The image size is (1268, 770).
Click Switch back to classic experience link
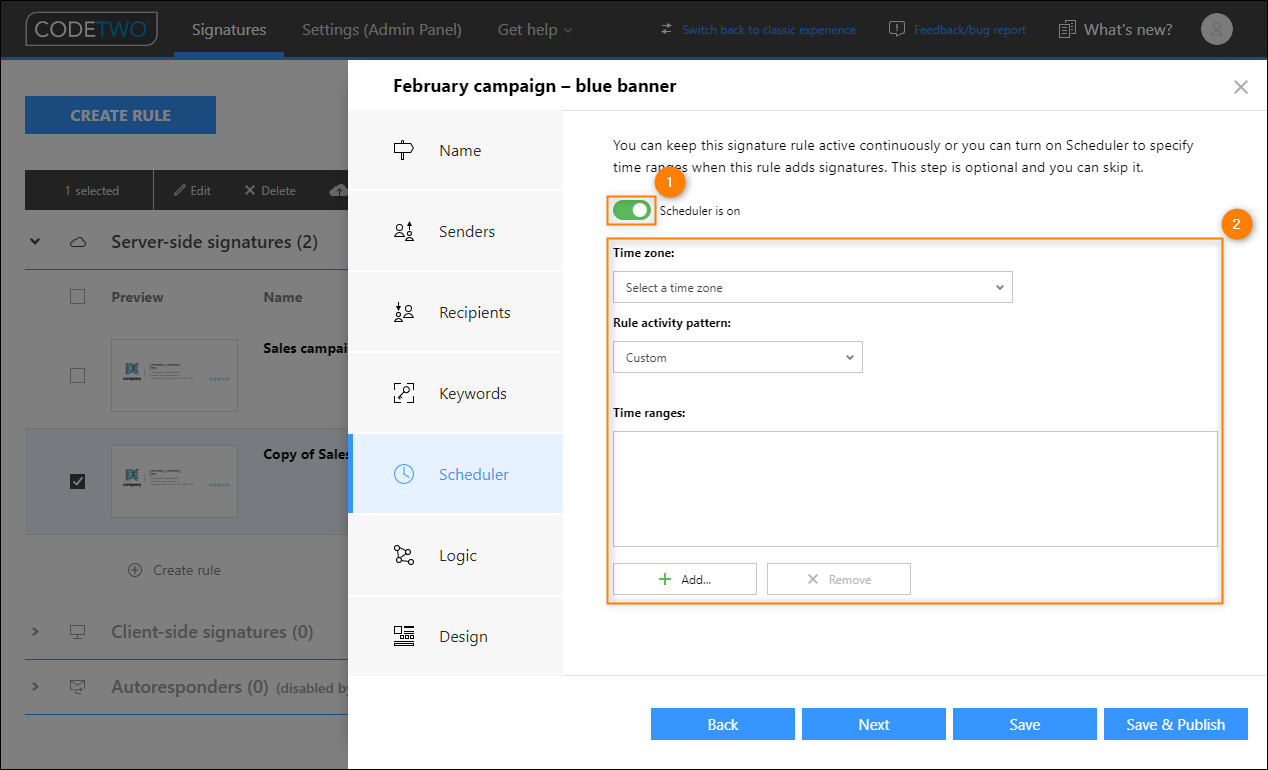[769, 30]
